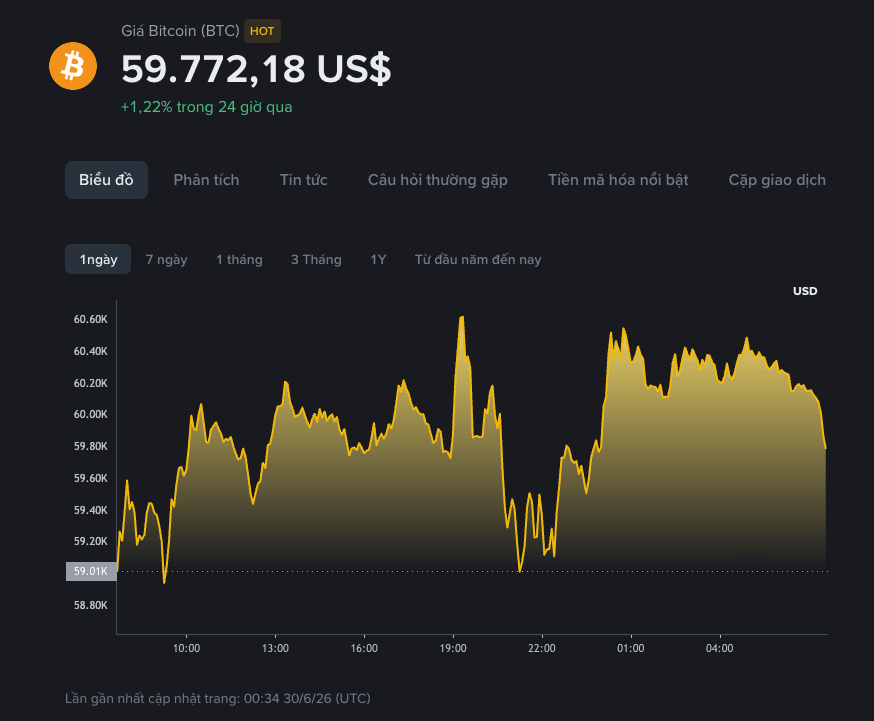This screenshot has width=874, height=721.
Task: Click the chart's highest peak near 19:00
Action: 462,318
